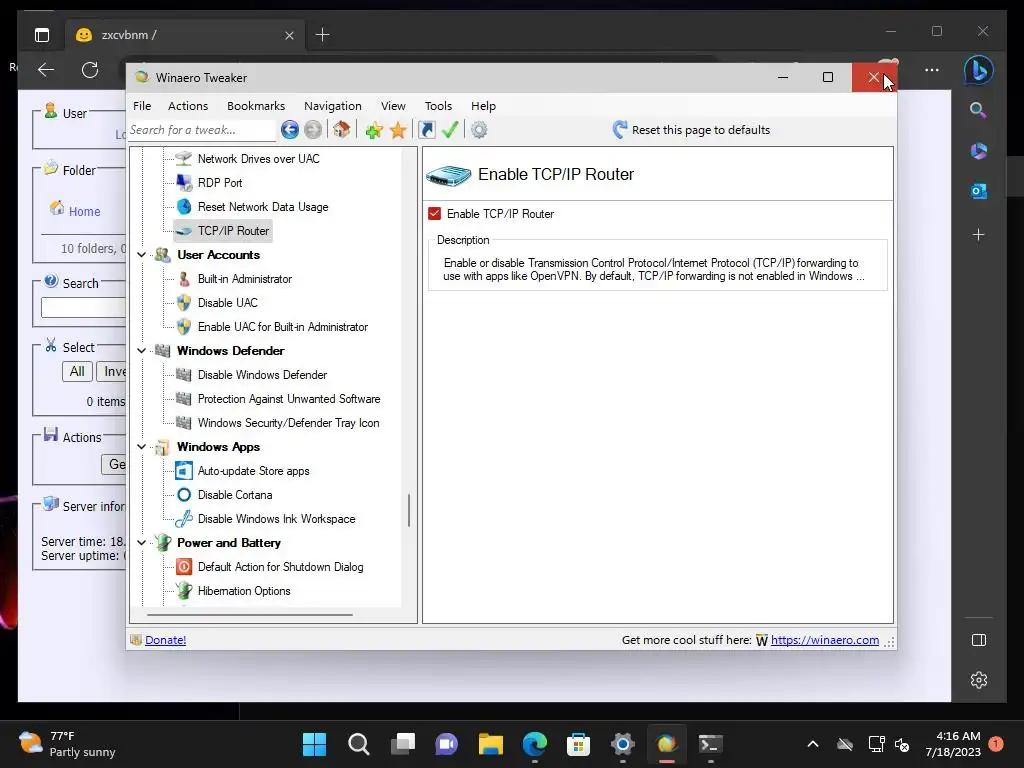
Task: Click the Reset this page to defaults button
Action: [x=691, y=130]
